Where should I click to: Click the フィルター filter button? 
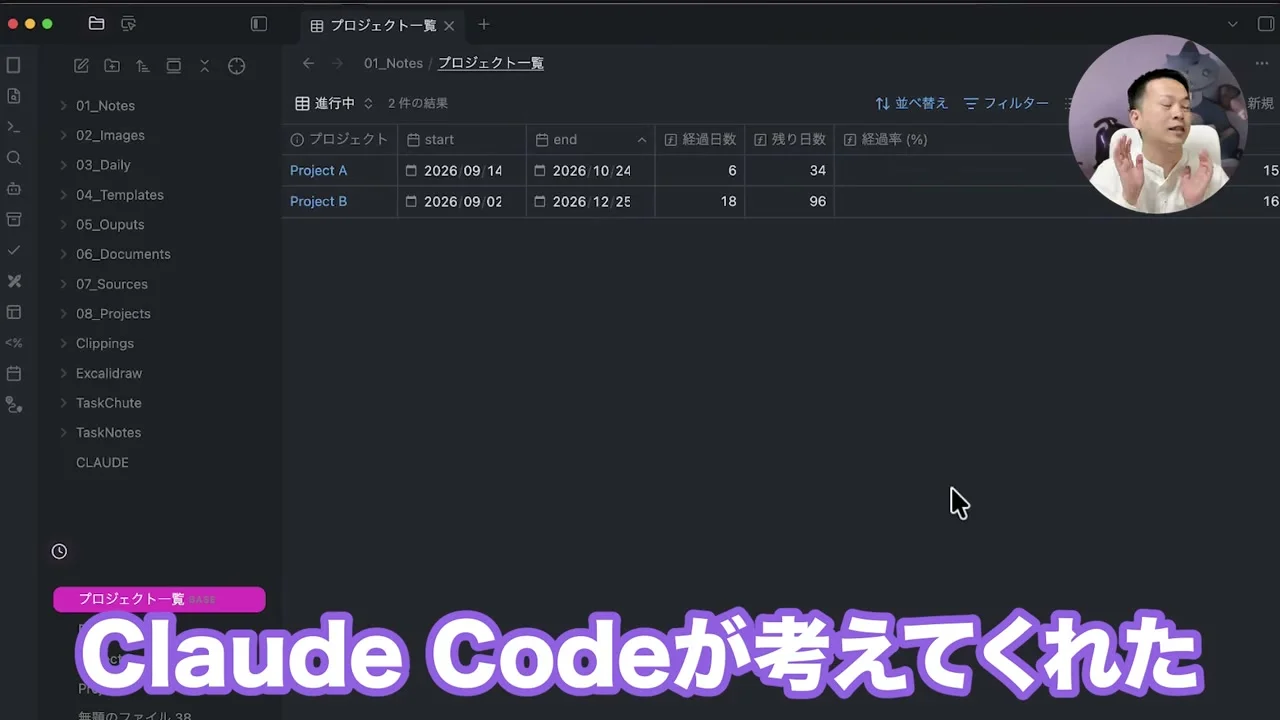(1006, 103)
